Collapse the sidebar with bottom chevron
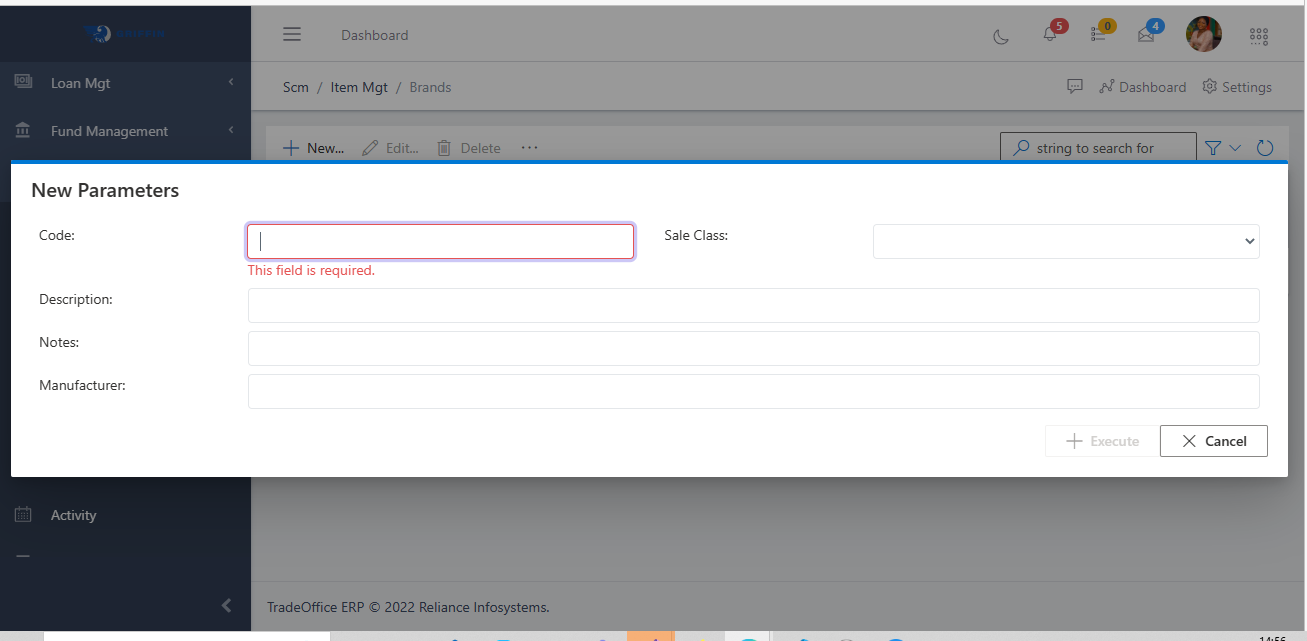The height and width of the screenshot is (641, 1307). point(226,605)
